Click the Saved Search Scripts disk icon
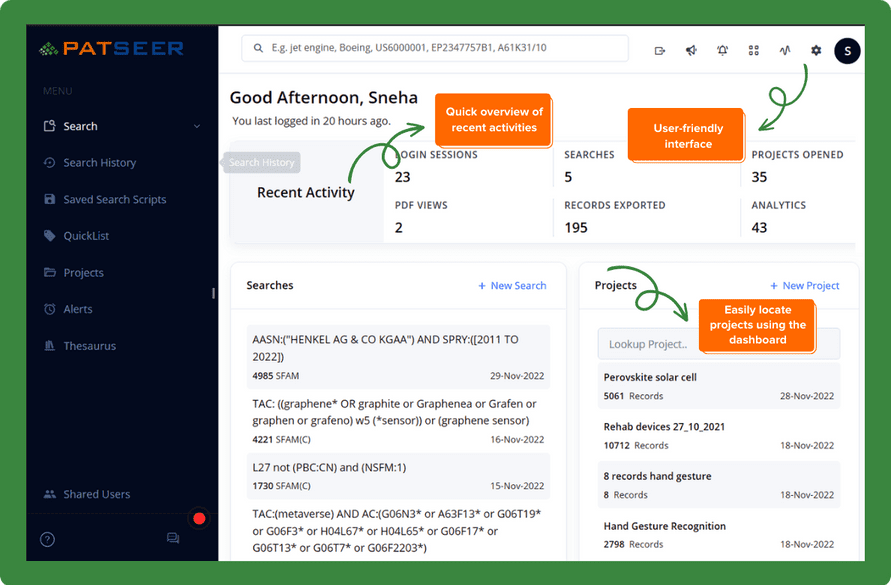The height and width of the screenshot is (585, 891). click(x=50, y=199)
